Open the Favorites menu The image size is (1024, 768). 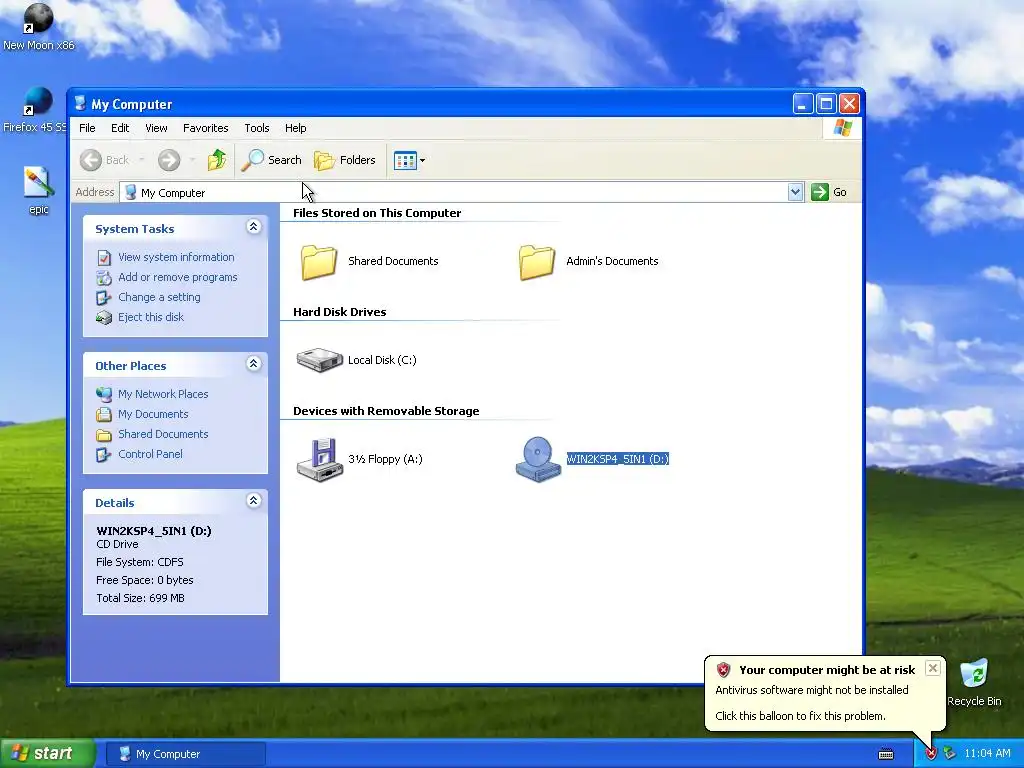pyautogui.click(x=206, y=128)
